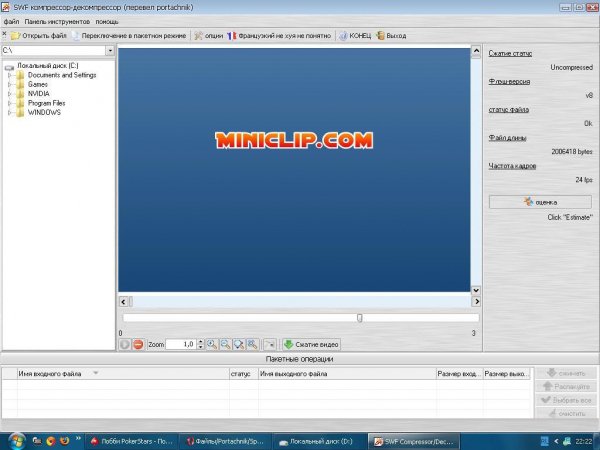
Task: Click the French flag language icon
Action: coord(232,36)
